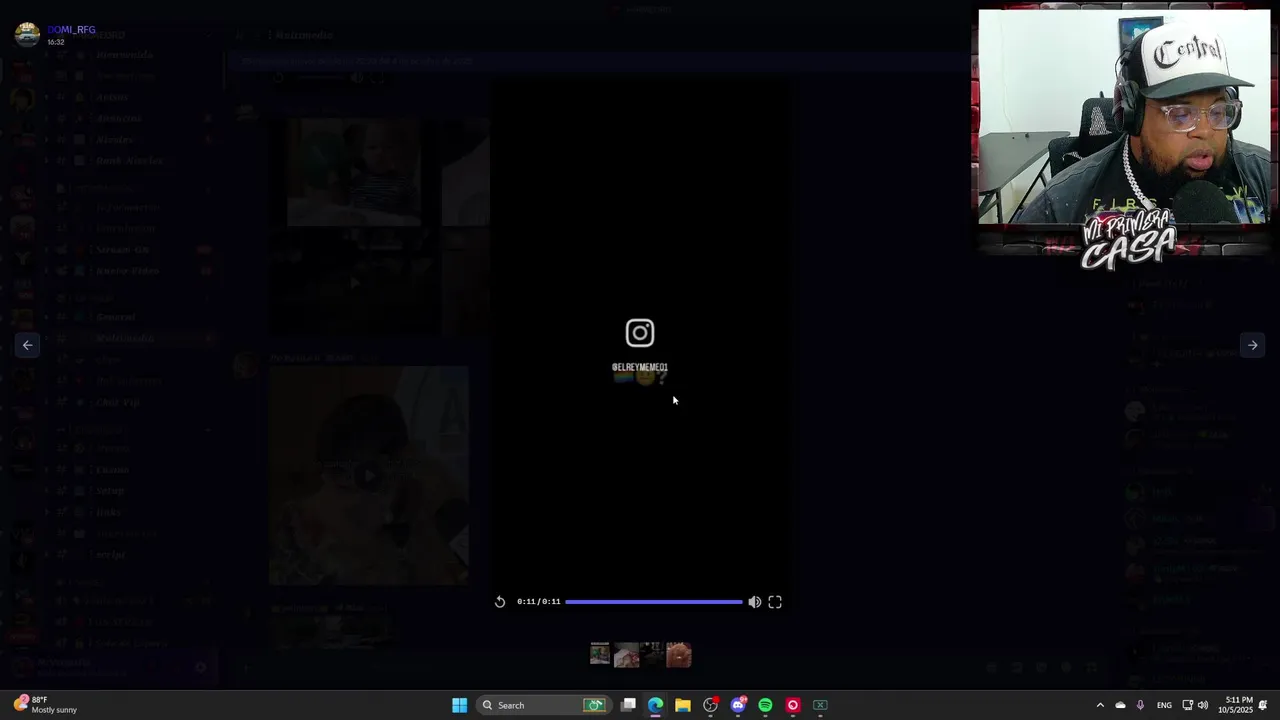The image size is (1280, 720).
Task: Open the red circle app on the taskbar
Action: coord(793,705)
